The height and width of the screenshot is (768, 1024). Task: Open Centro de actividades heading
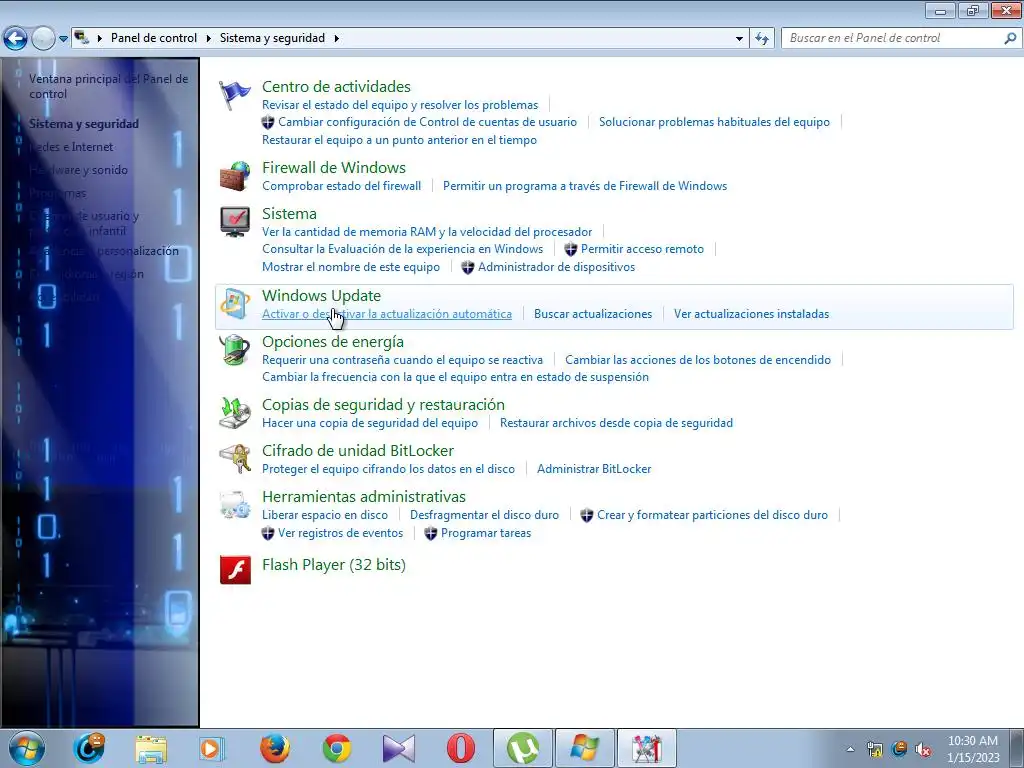pos(336,86)
